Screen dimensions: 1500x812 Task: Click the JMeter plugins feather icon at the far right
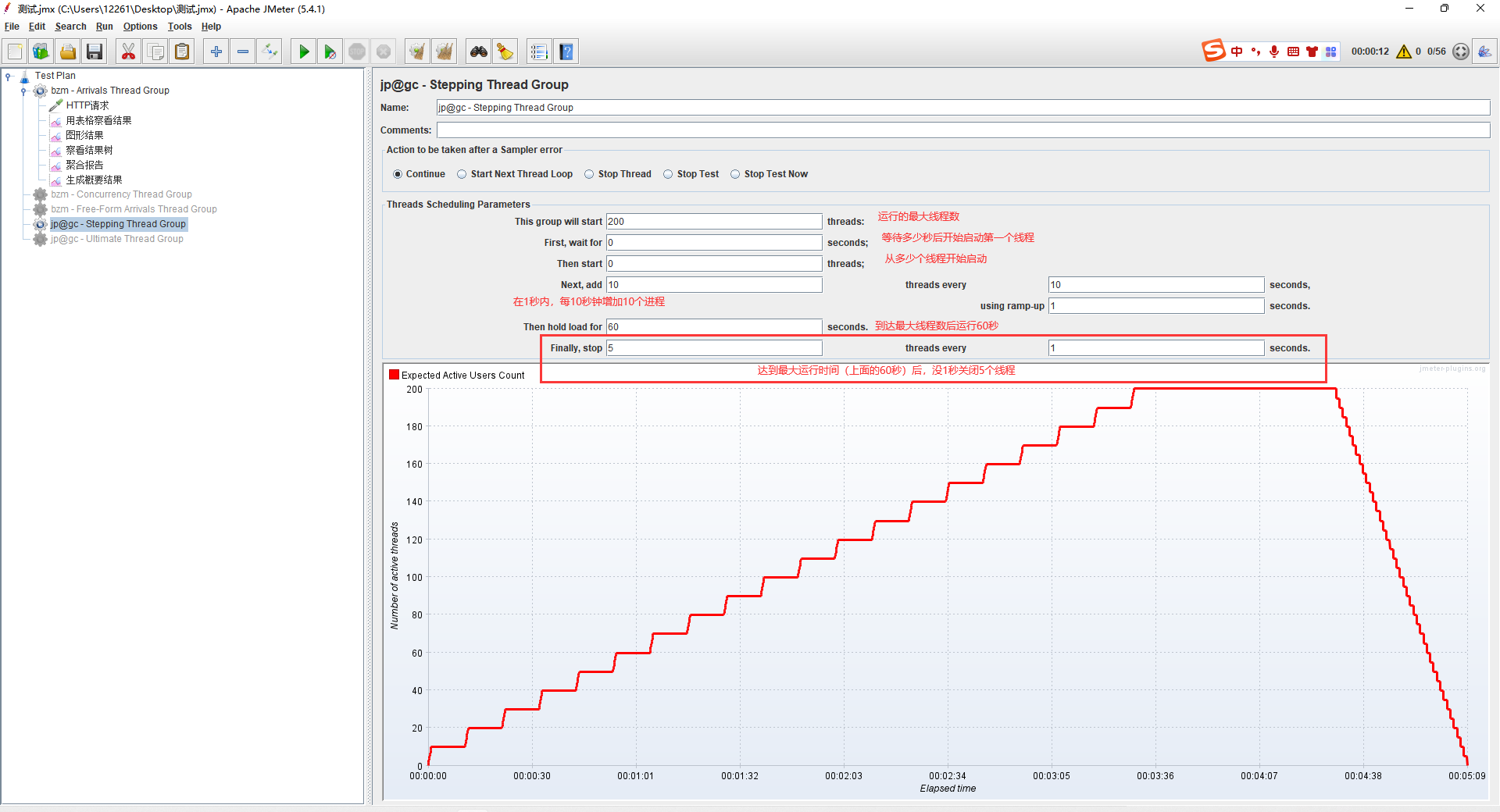tap(1485, 52)
